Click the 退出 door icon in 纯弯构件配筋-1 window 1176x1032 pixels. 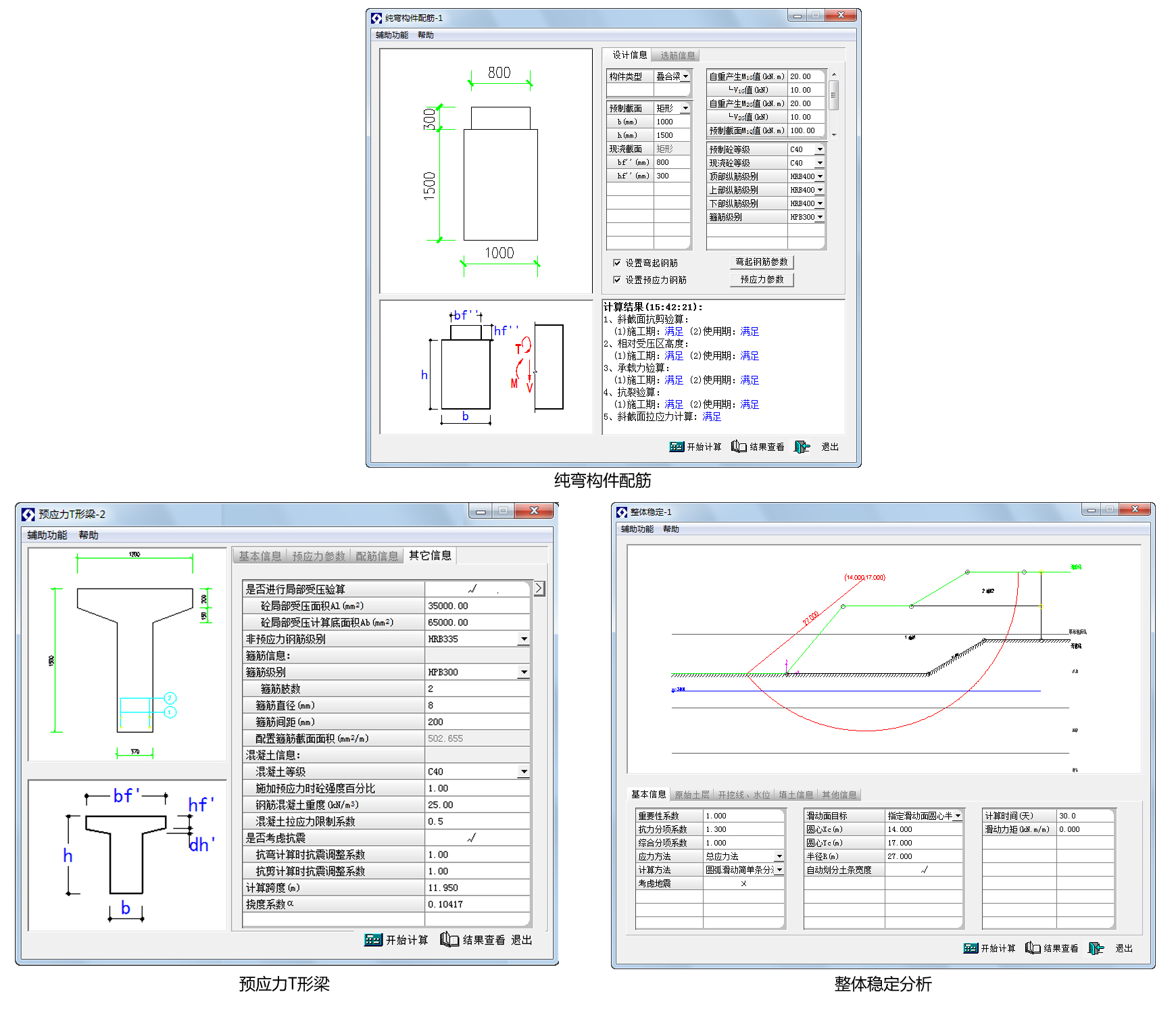point(802,447)
